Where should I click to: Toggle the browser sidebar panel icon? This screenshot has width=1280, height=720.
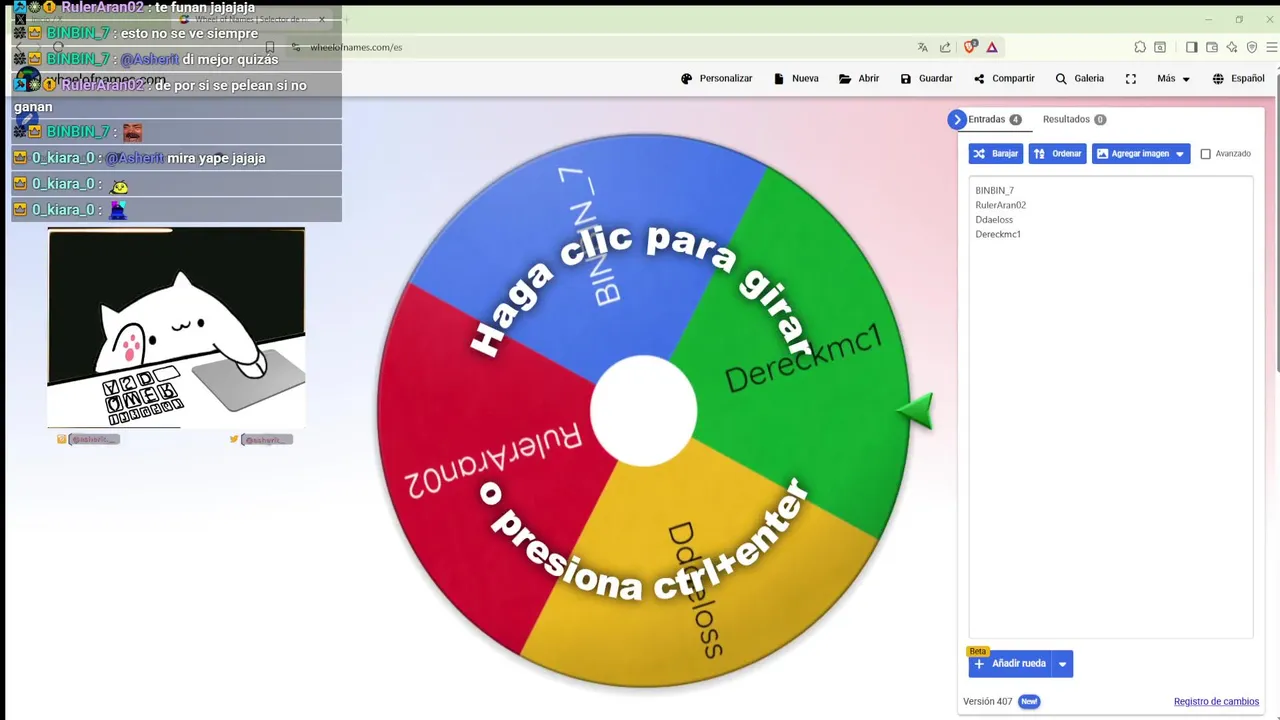click(x=1191, y=47)
